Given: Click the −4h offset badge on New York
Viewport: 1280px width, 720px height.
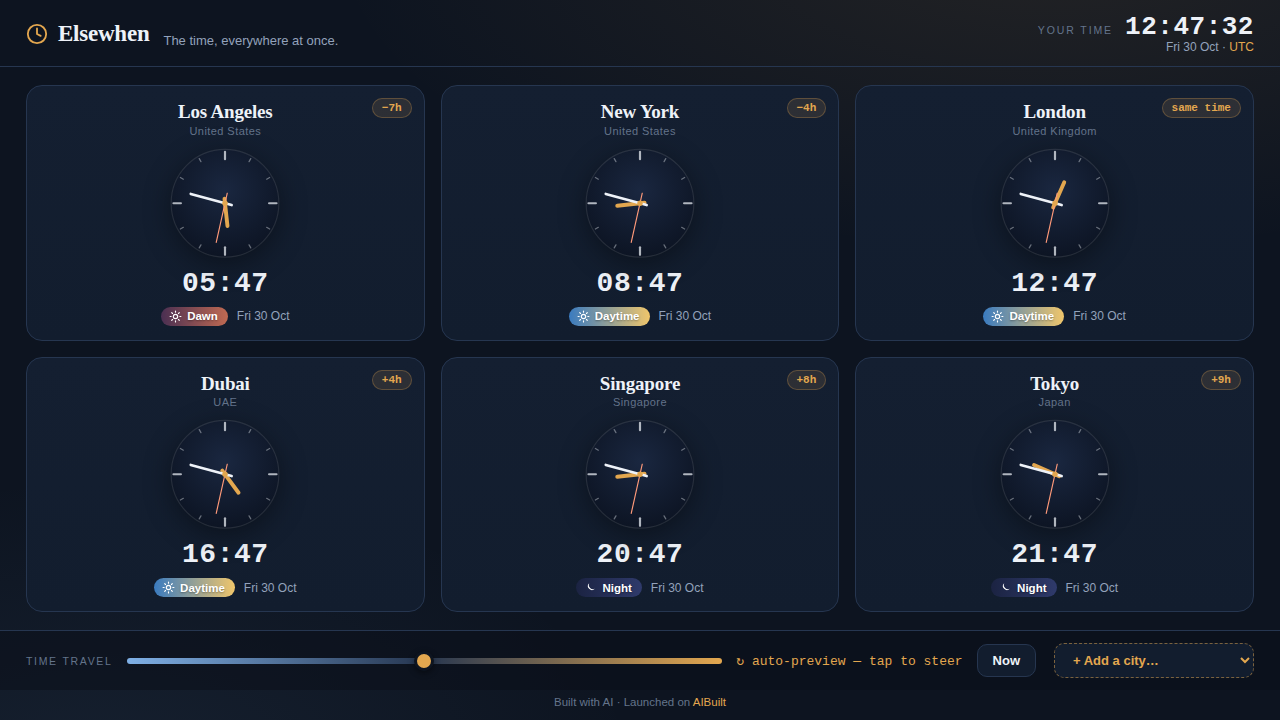Looking at the screenshot, I should click(x=806, y=108).
